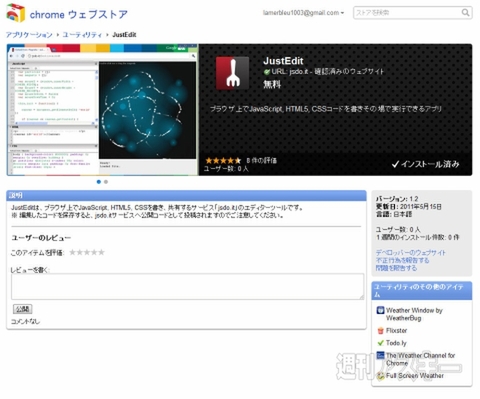This screenshot has width=480, height=399.
Task: Click the five-star rating in banner
Action: [x=223, y=161]
